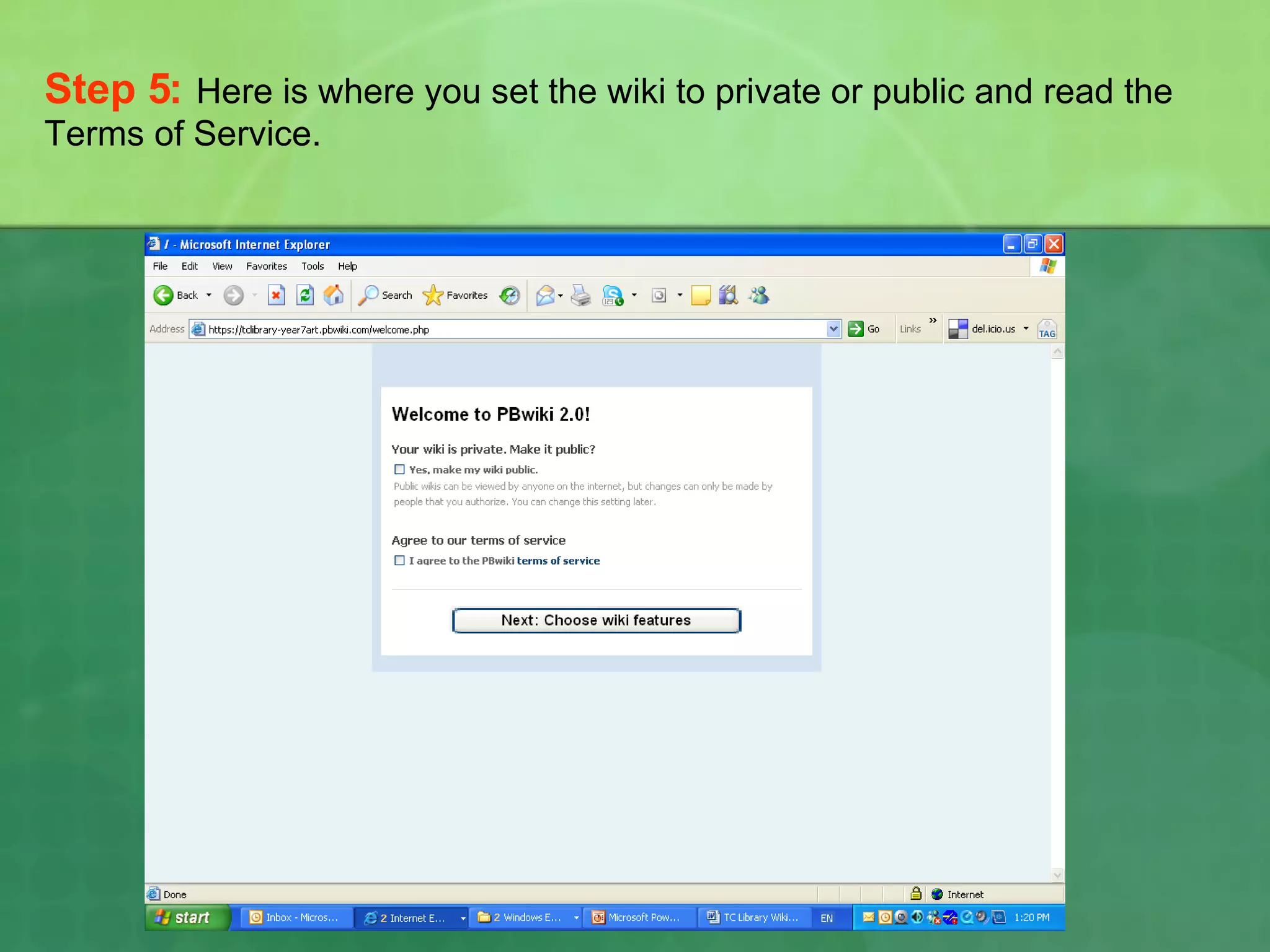Open the View menu
1270x952 pixels.
pyautogui.click(x=222, y=266)
